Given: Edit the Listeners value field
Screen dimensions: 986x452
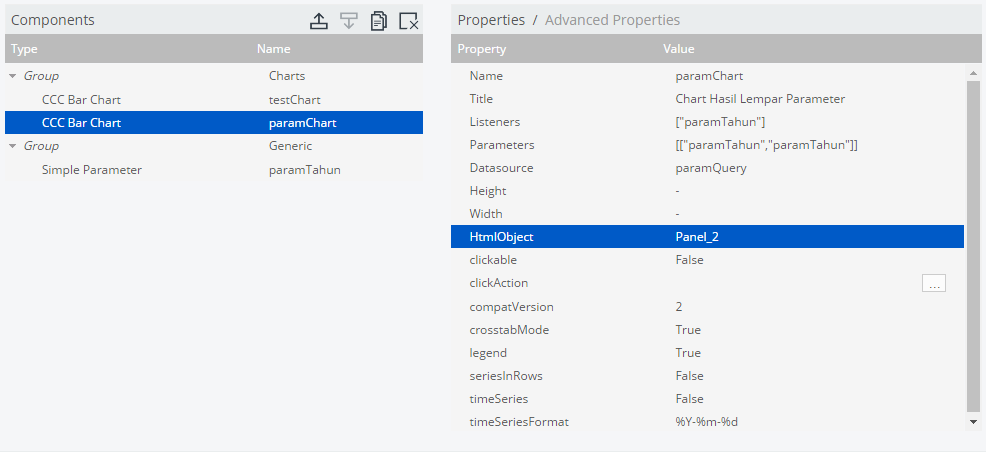Looking at the screenshot, I should tap(720, 122).
